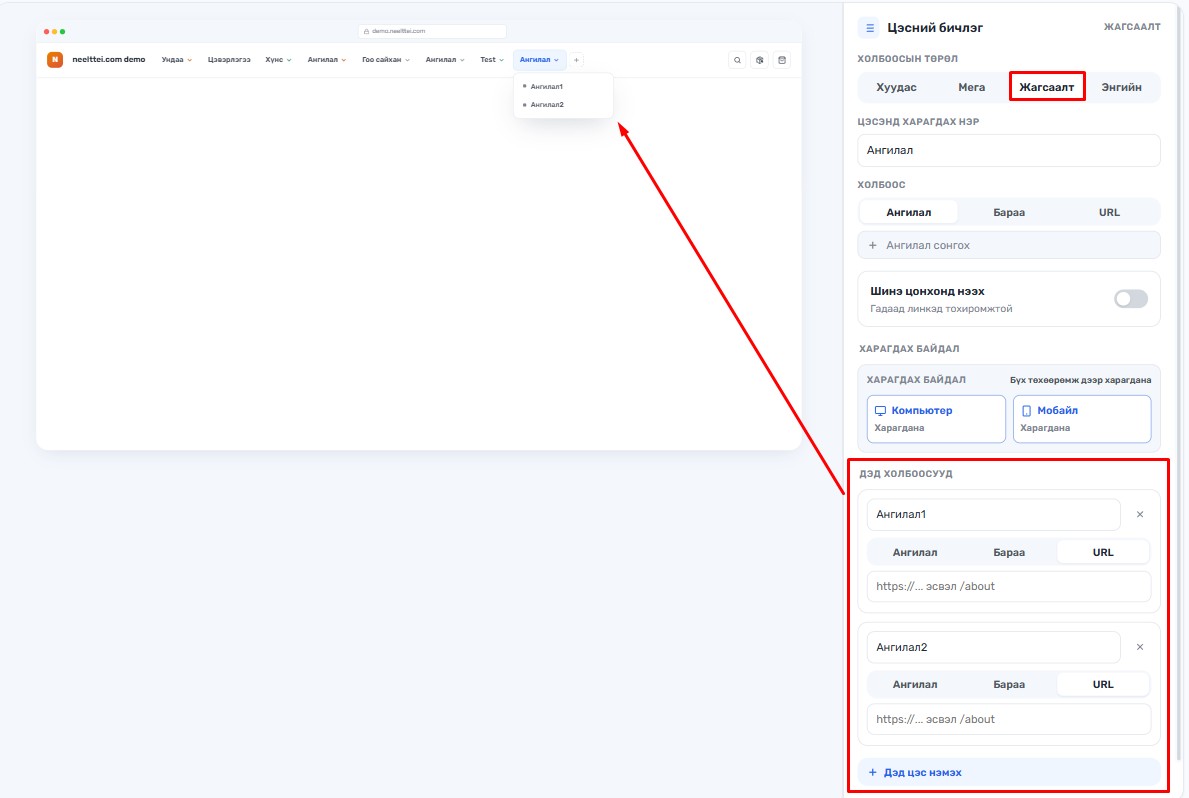Click the orange N logo in preview
This screenshot has width=1189, height=798.
pos(55,59)
